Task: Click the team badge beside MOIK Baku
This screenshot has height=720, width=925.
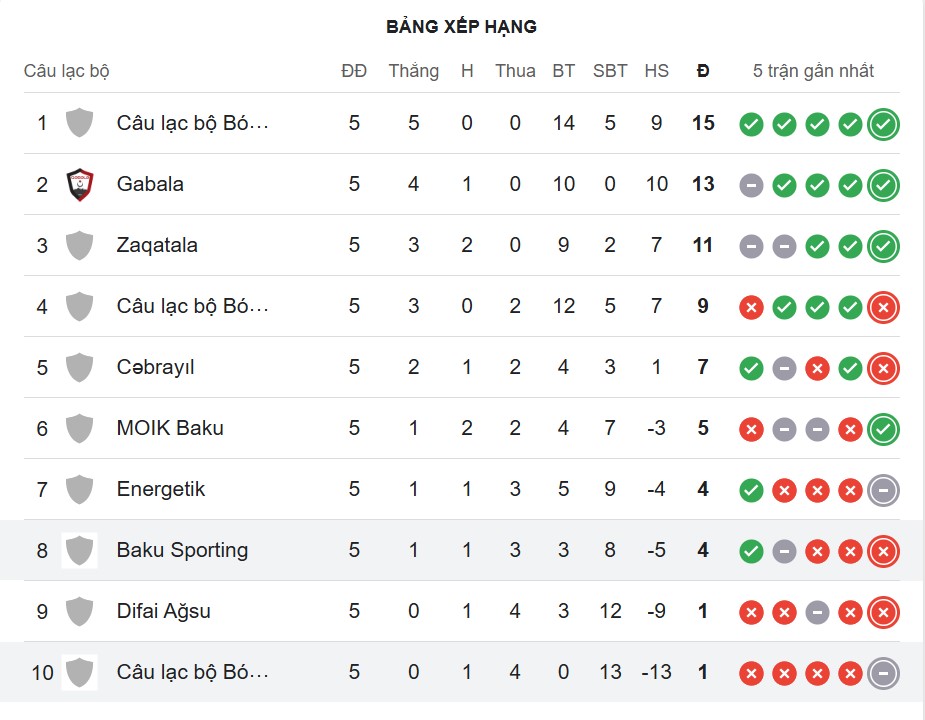Action: point(77,428)
